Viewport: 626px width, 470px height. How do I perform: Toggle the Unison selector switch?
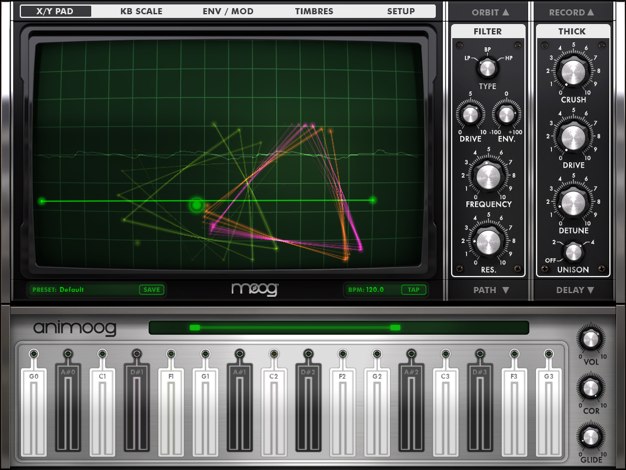573,252
